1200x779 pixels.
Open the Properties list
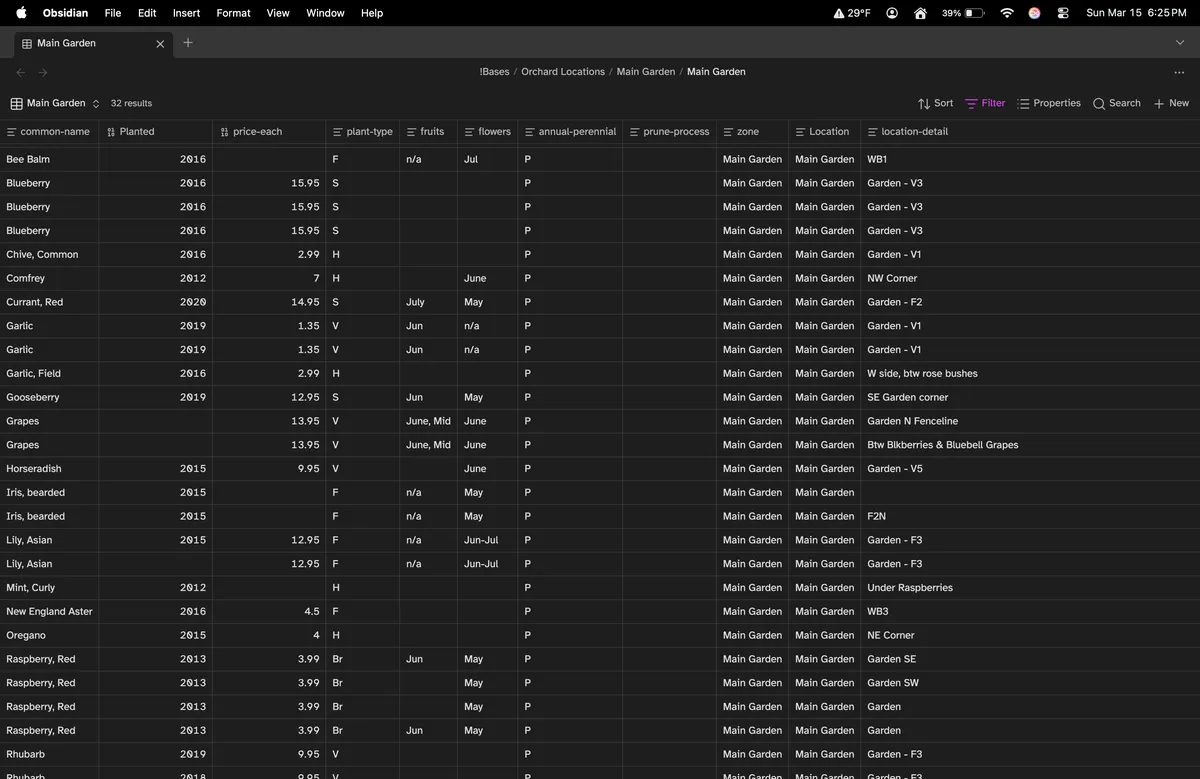1048,103
